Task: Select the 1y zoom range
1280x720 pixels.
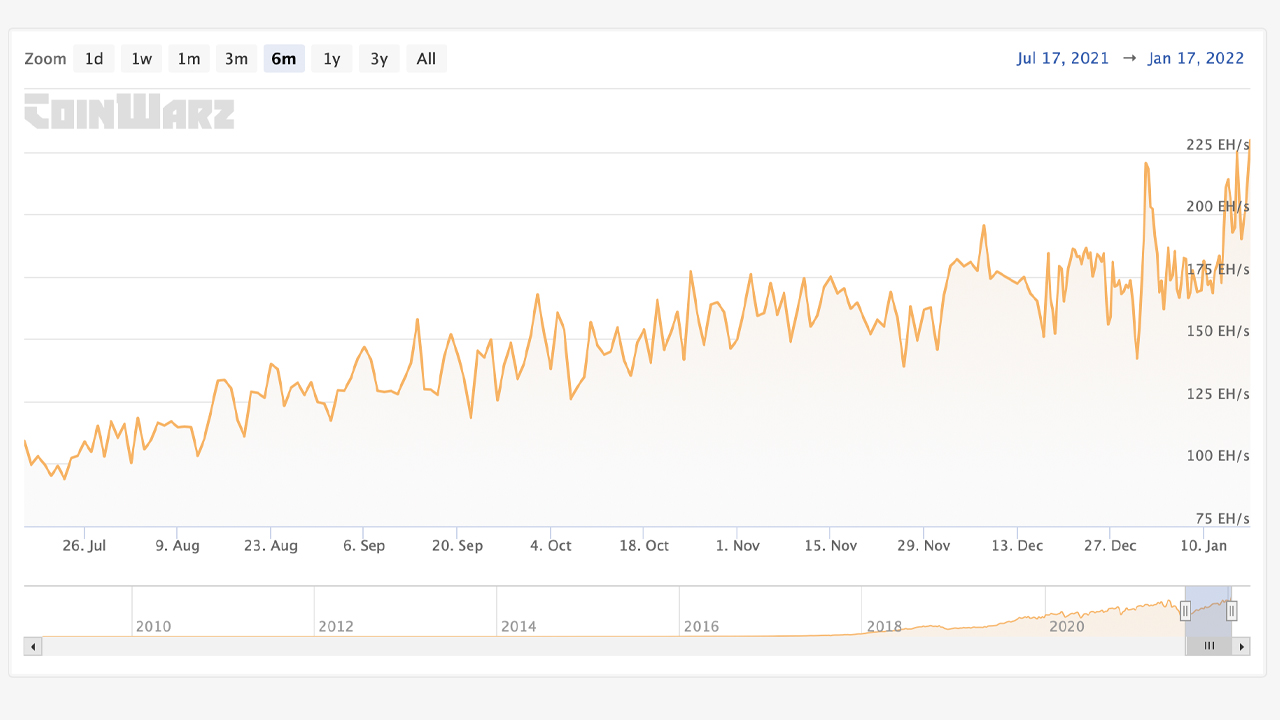Action: [332, 59]
